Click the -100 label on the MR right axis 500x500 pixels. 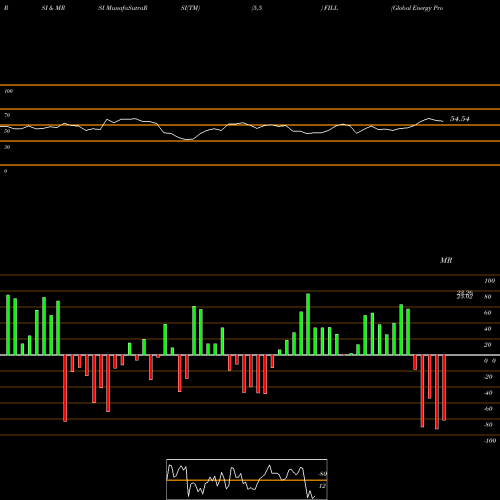pos(490,441)
